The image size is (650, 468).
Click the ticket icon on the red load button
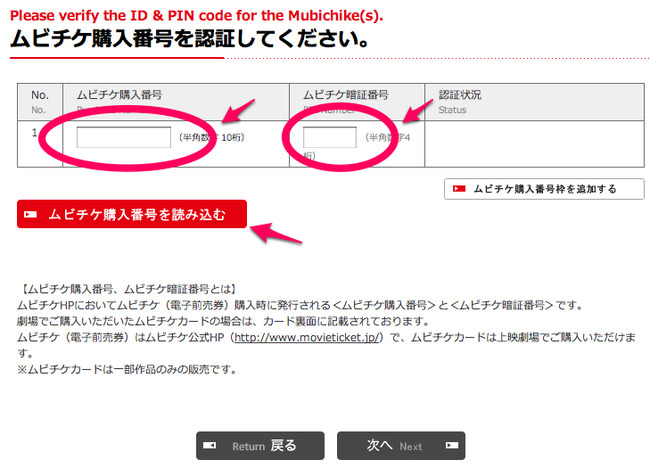30,214
